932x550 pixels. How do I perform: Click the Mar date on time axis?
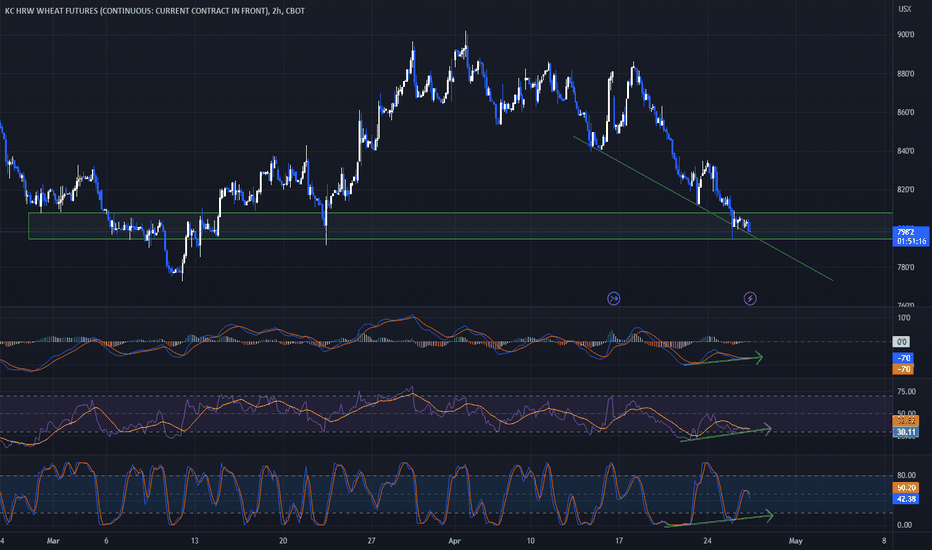53,541
